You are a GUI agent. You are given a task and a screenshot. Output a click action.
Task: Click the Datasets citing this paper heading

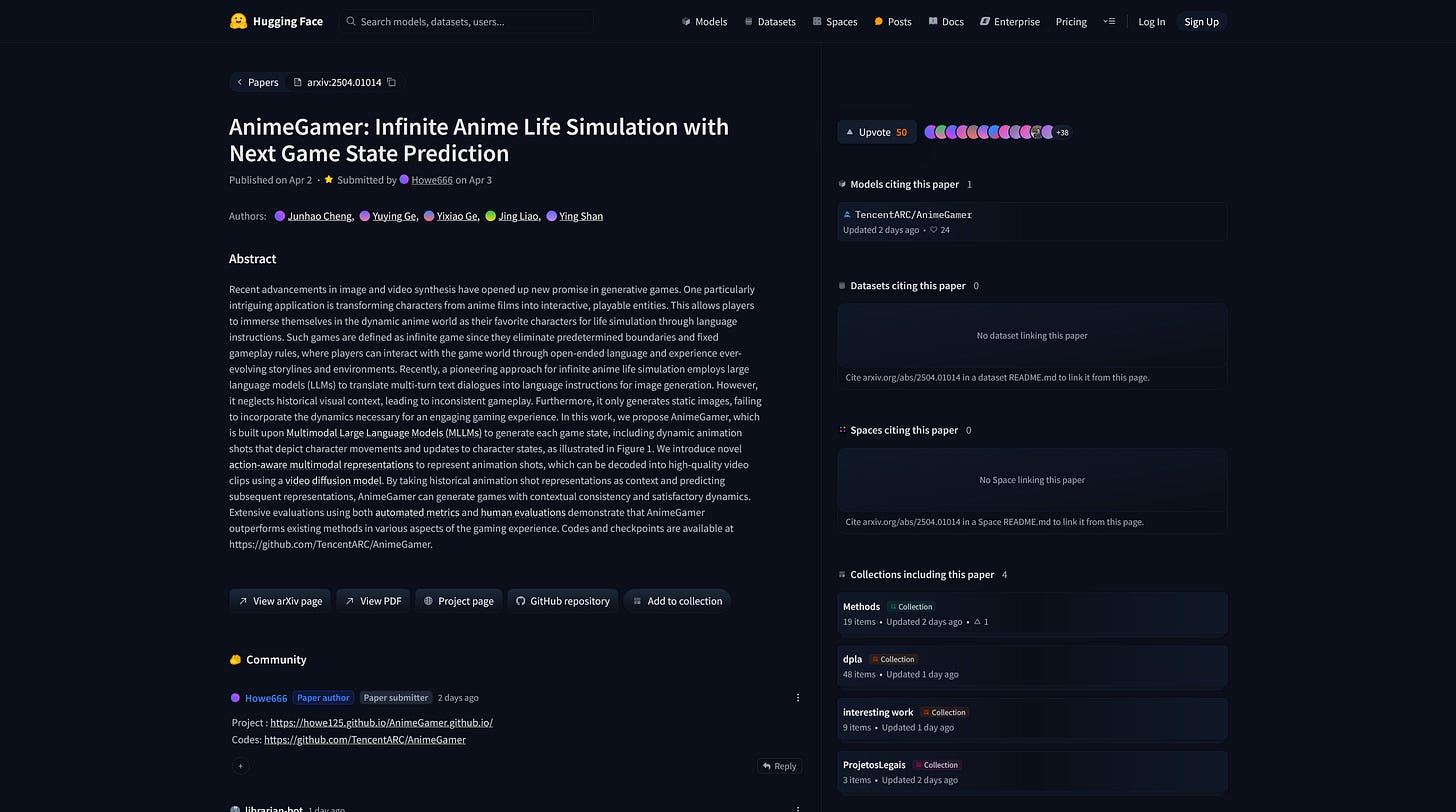pos(908,286)
